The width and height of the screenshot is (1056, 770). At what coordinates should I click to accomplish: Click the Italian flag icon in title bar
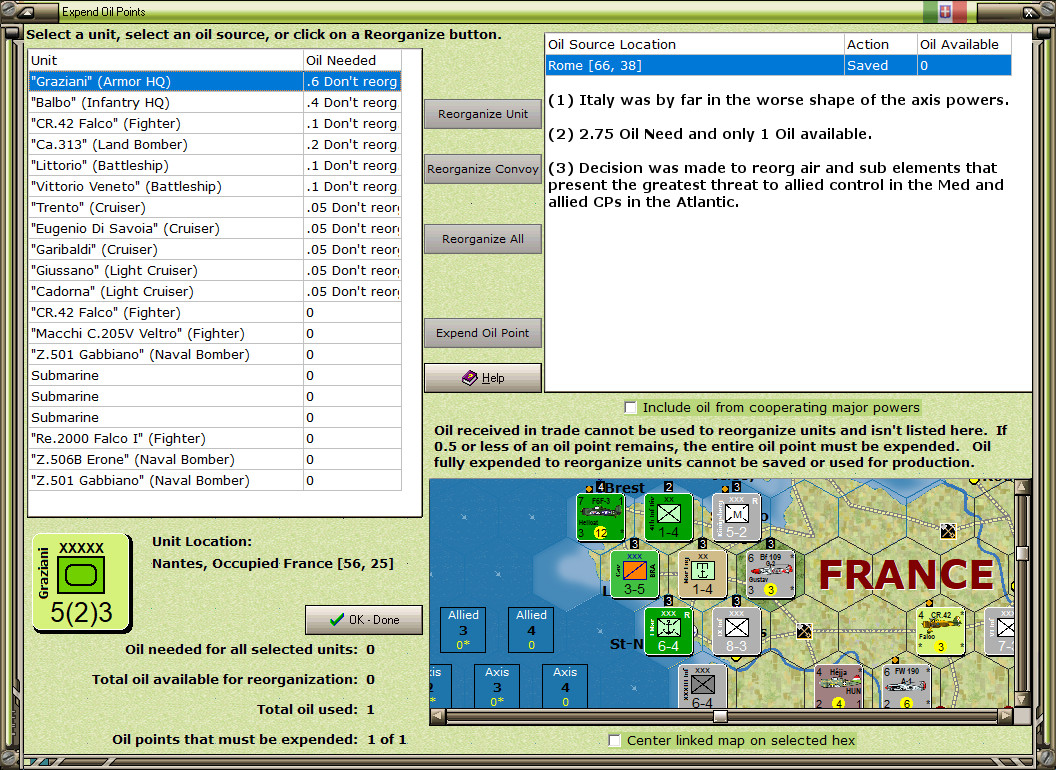click(945, 11)
